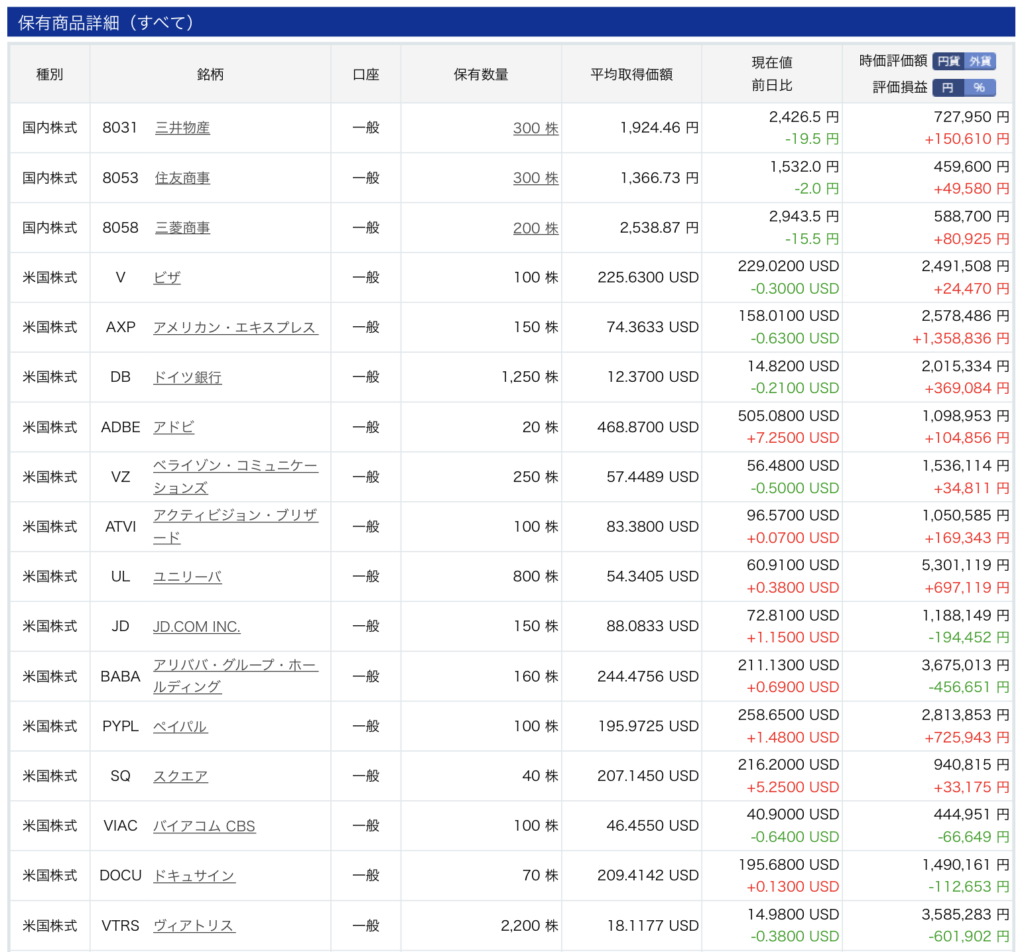The width and height of the screenshot is (1024, 952).
Task: Open ペイパル stock link
Action: (180, 726)
